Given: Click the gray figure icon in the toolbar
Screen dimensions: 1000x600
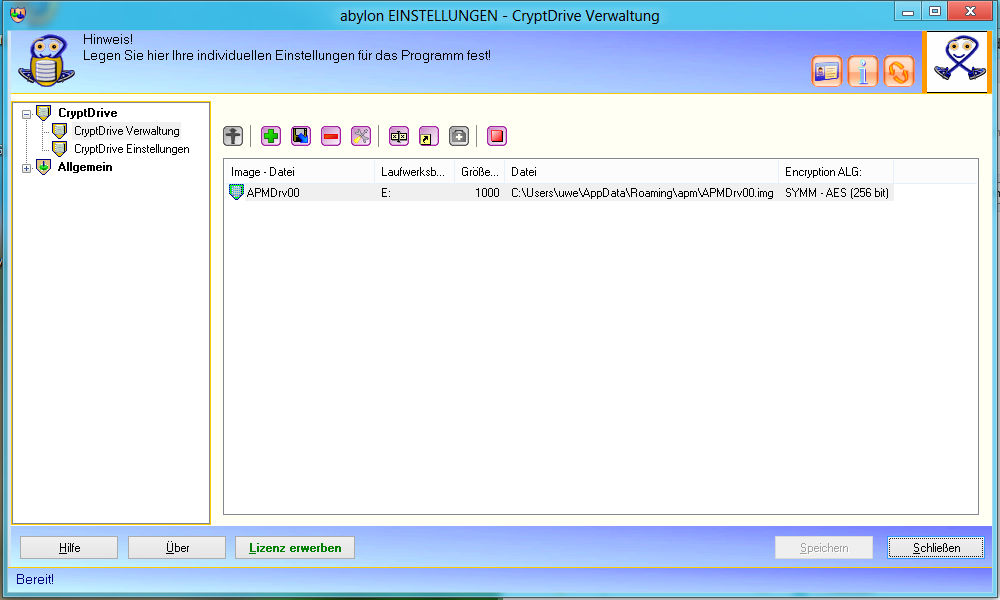Looking at the screenshot, I should 233,136.
